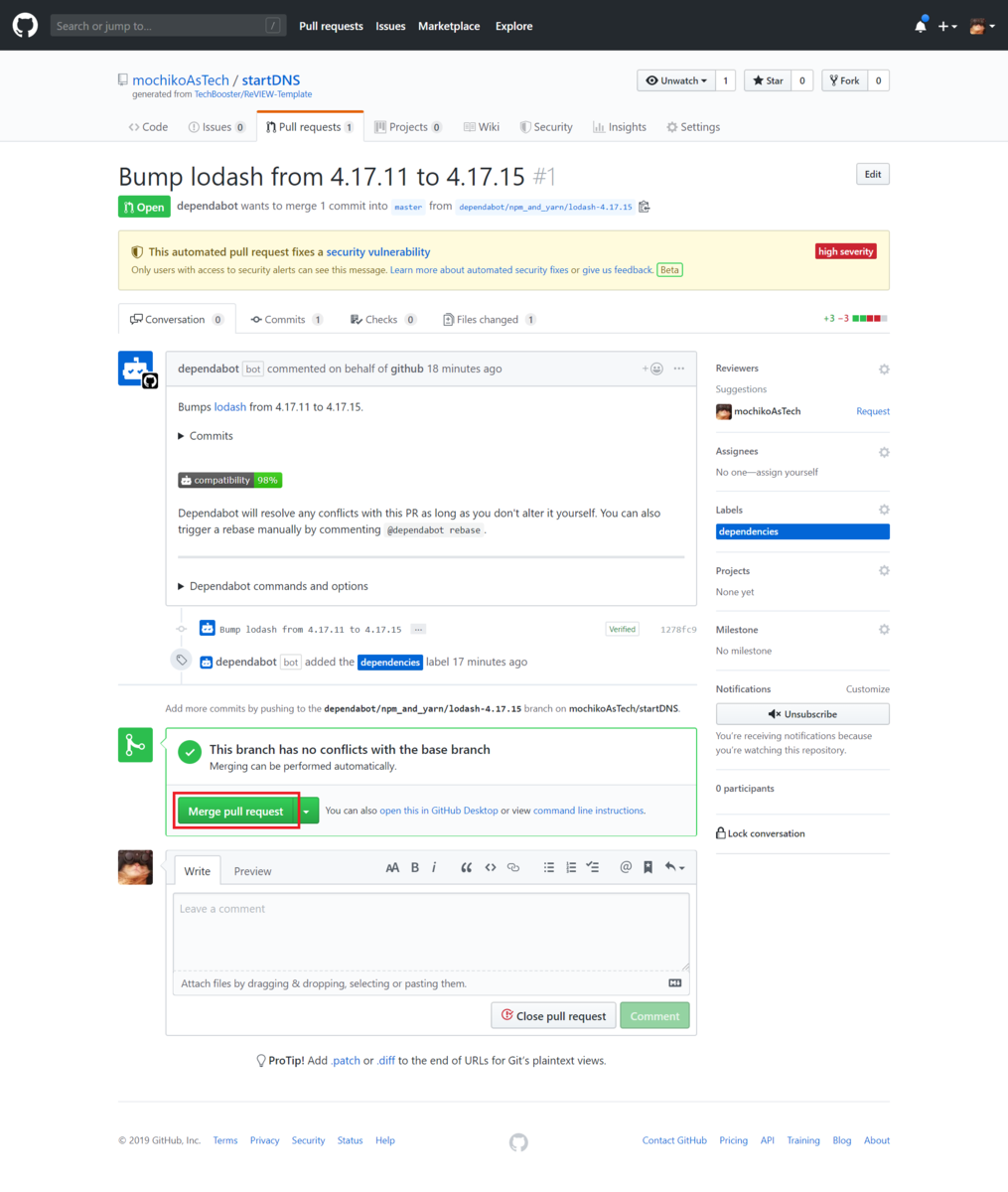The width and height of the screenshot is (1008, 1192).
Task: Open this in GitHub Desktop link
Action: point(439,811)
